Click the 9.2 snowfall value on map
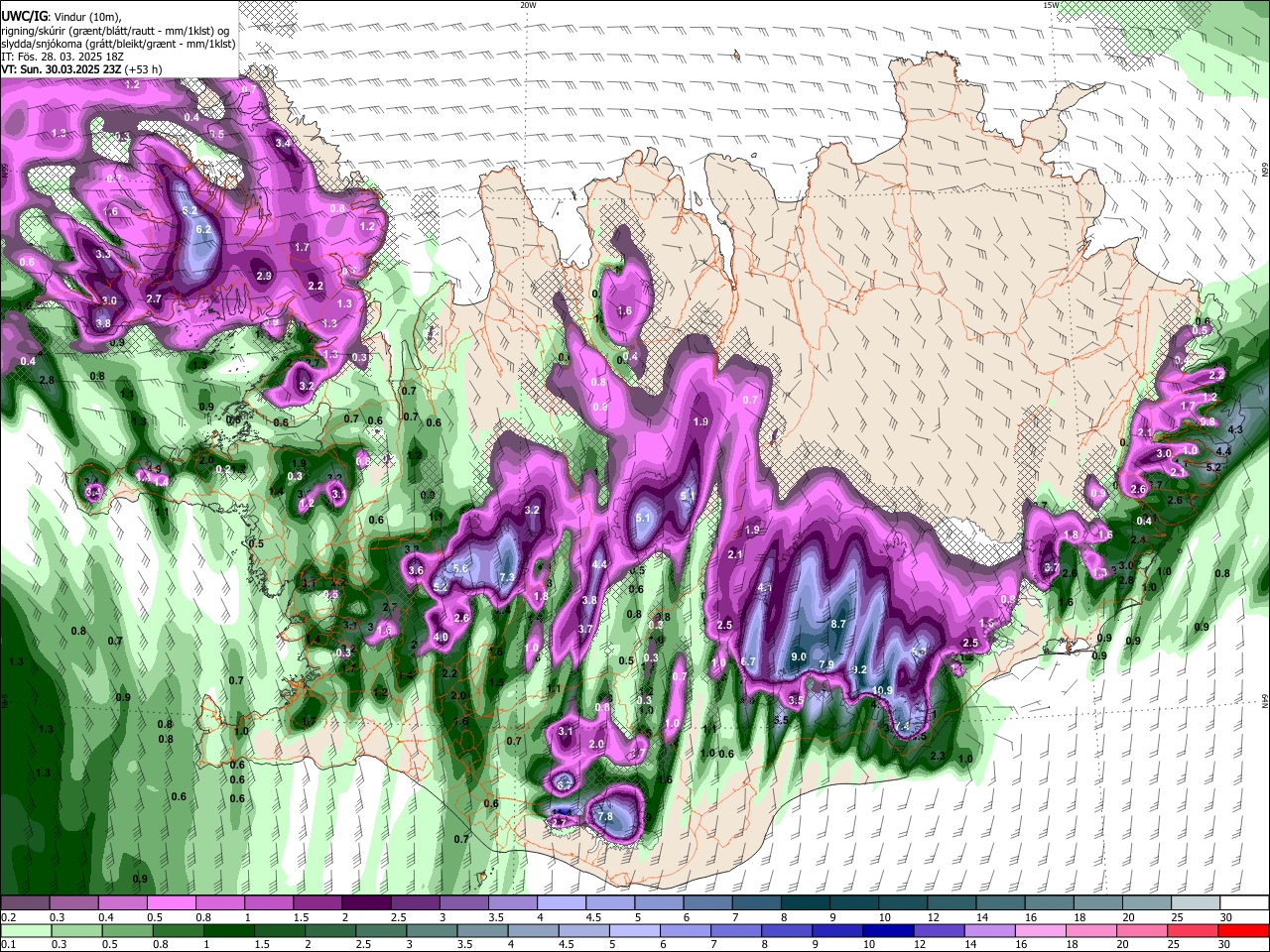This screenshot has height=952, width=1270. 859,670
